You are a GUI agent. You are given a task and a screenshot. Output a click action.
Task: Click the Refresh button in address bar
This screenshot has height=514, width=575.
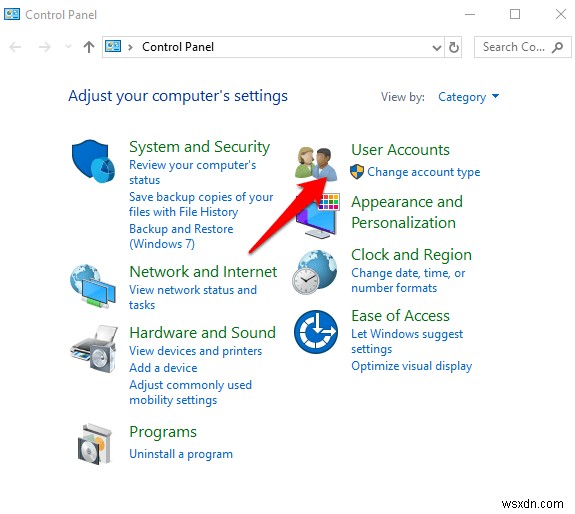coord(454,47)
